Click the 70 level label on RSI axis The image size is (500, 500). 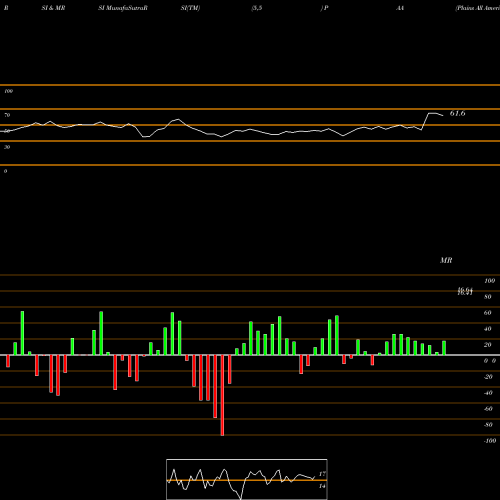coord(7,115)
